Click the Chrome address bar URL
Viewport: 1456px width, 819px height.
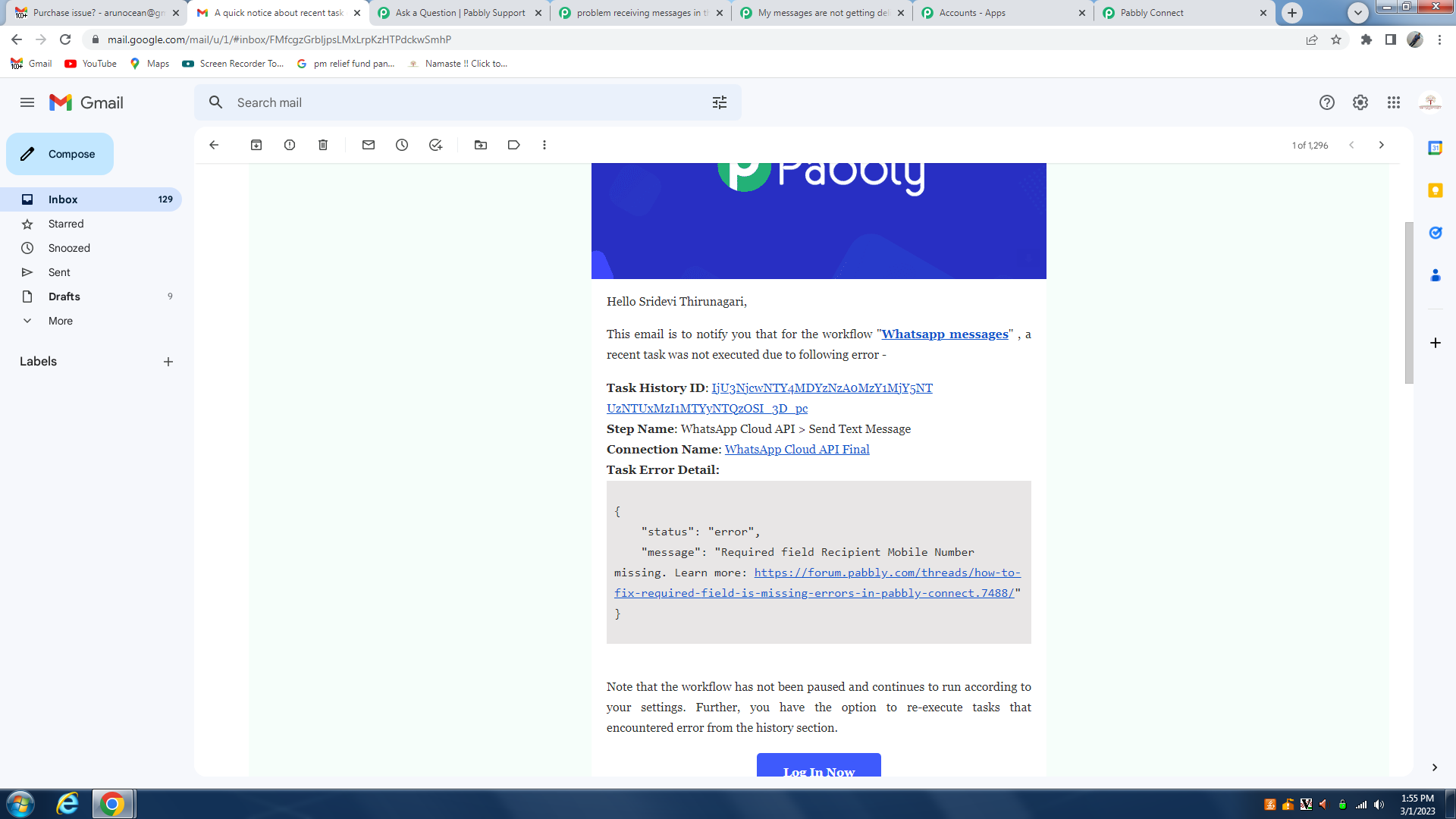(279, 39)
